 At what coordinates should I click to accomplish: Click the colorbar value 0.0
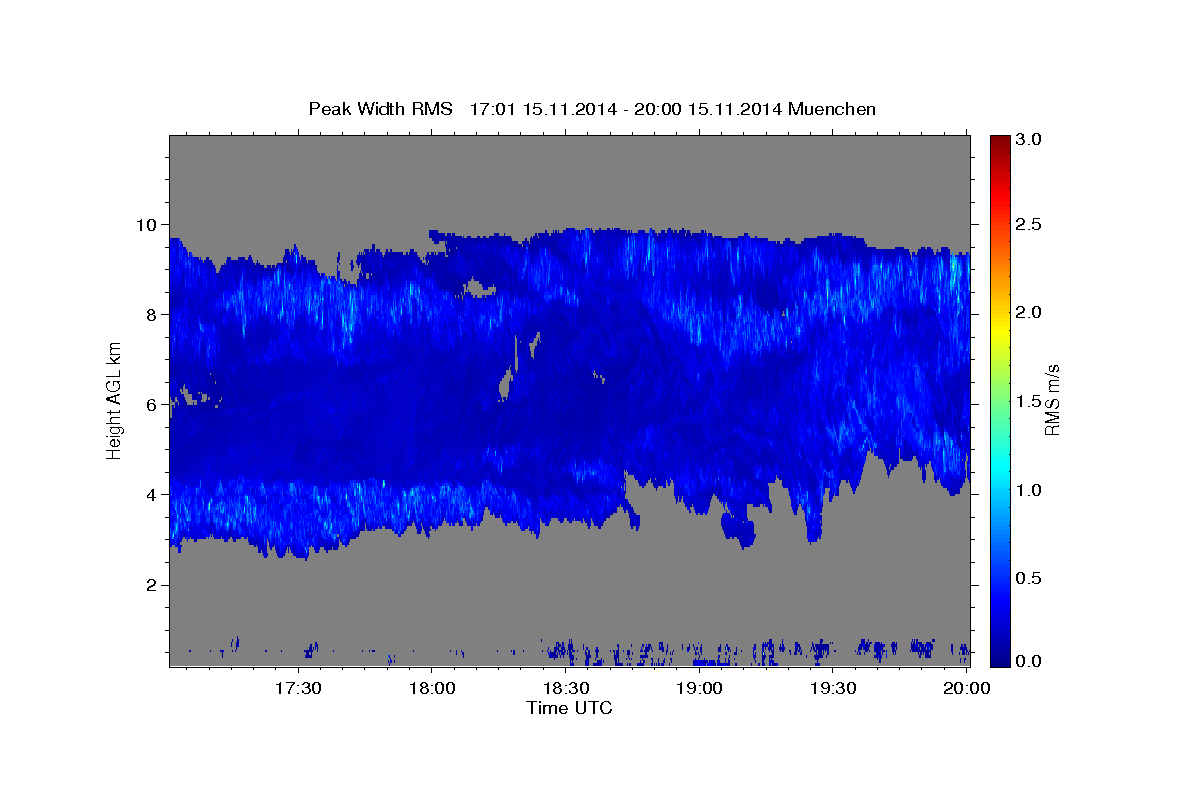click(1029, 661)
